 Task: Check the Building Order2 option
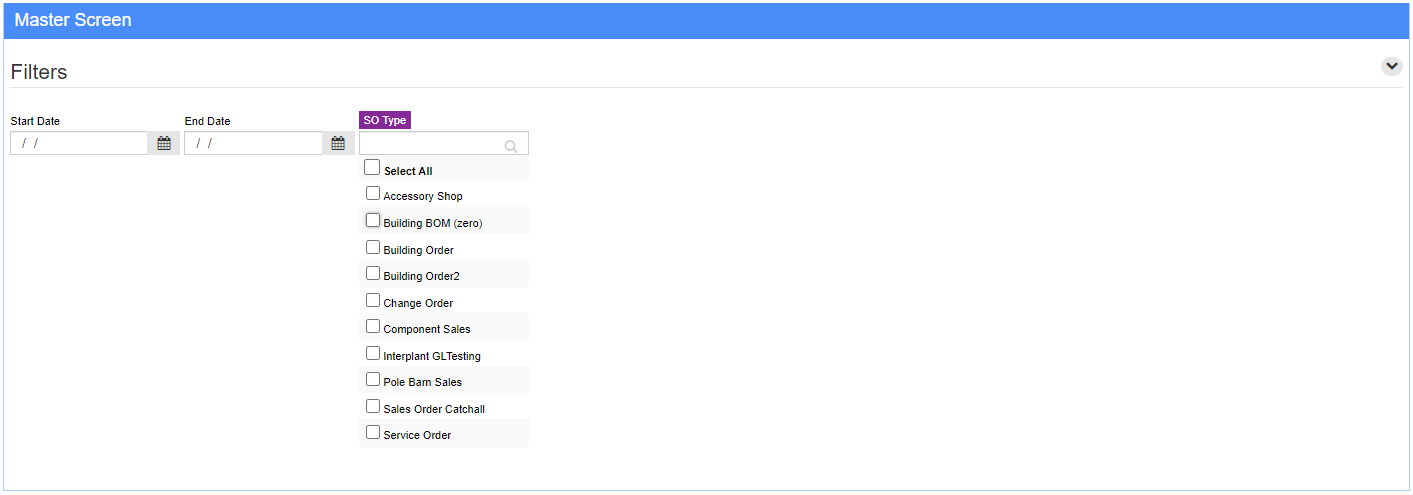(x=373, y=273)
